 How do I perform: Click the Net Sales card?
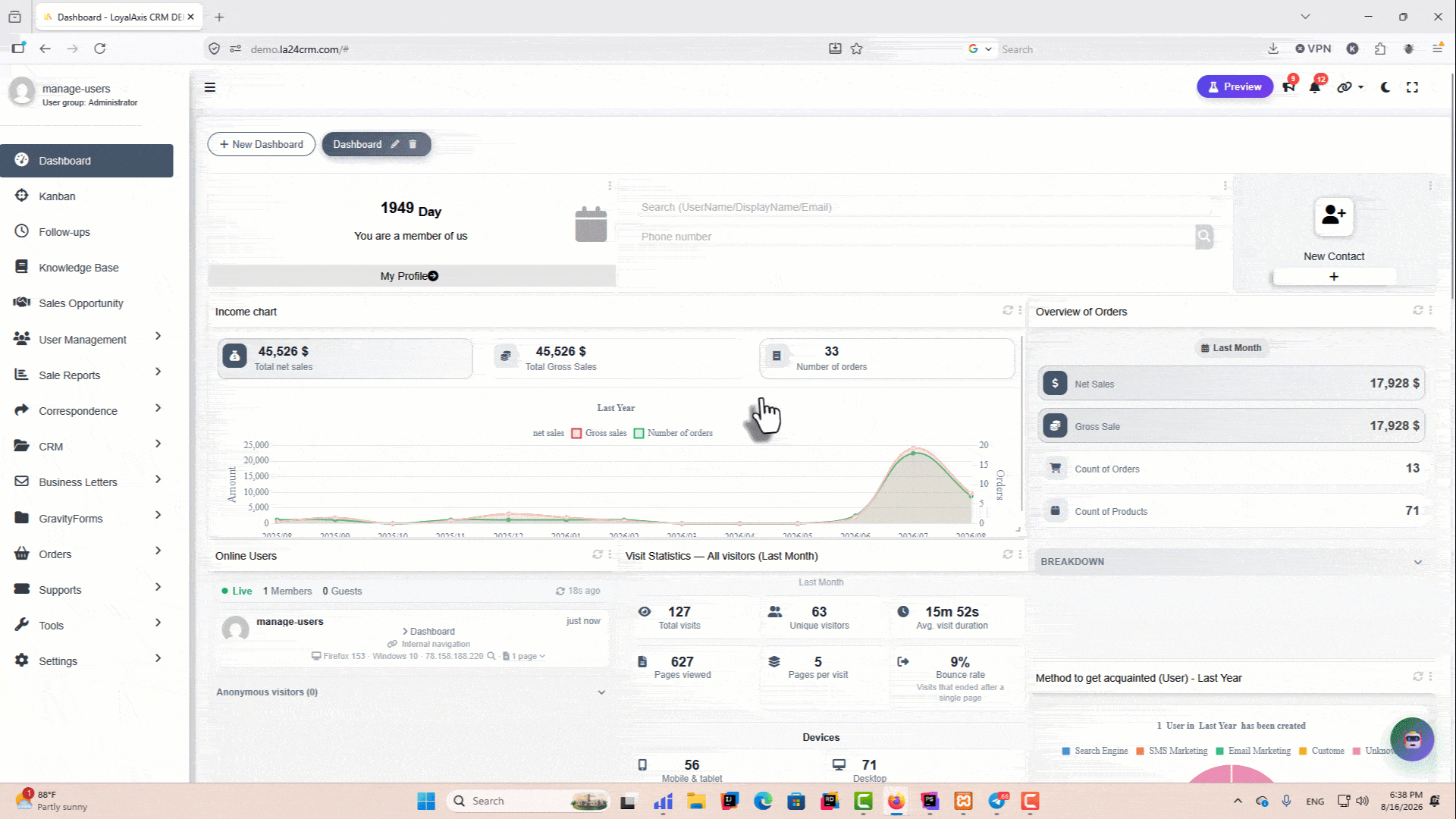tap(1232, 384)
